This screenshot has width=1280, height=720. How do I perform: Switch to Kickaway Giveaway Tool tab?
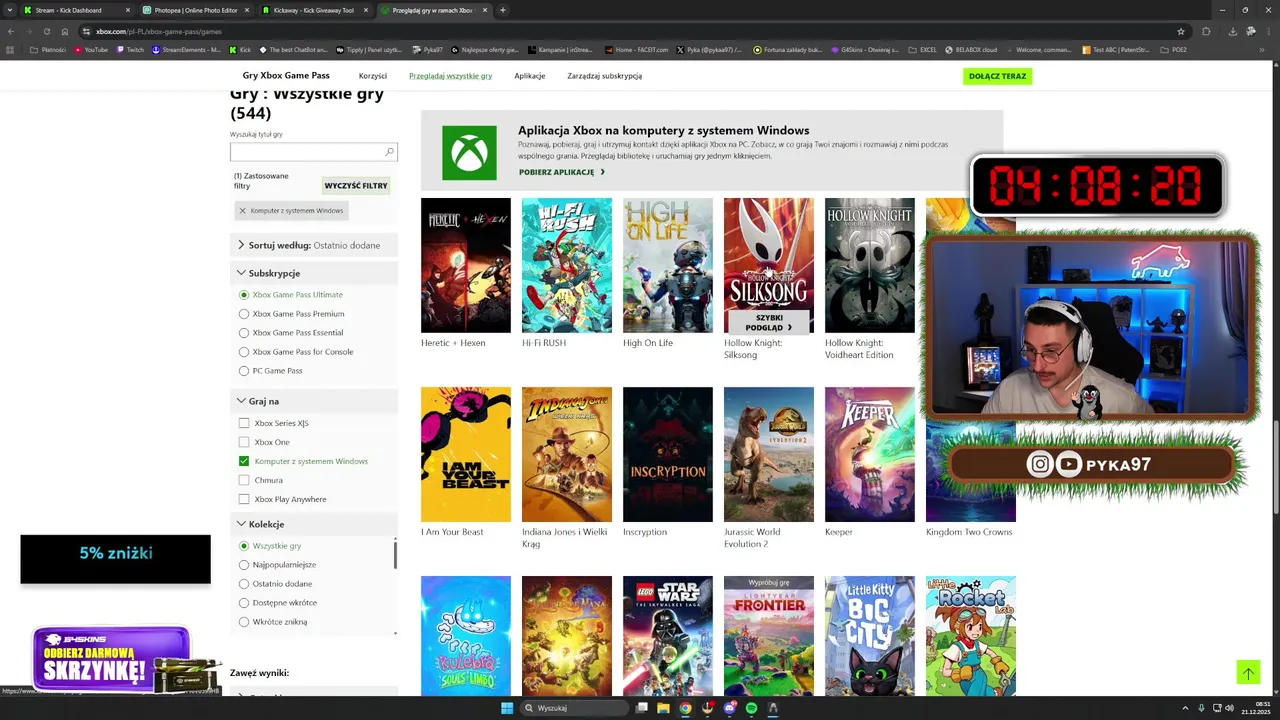[314, 10]
